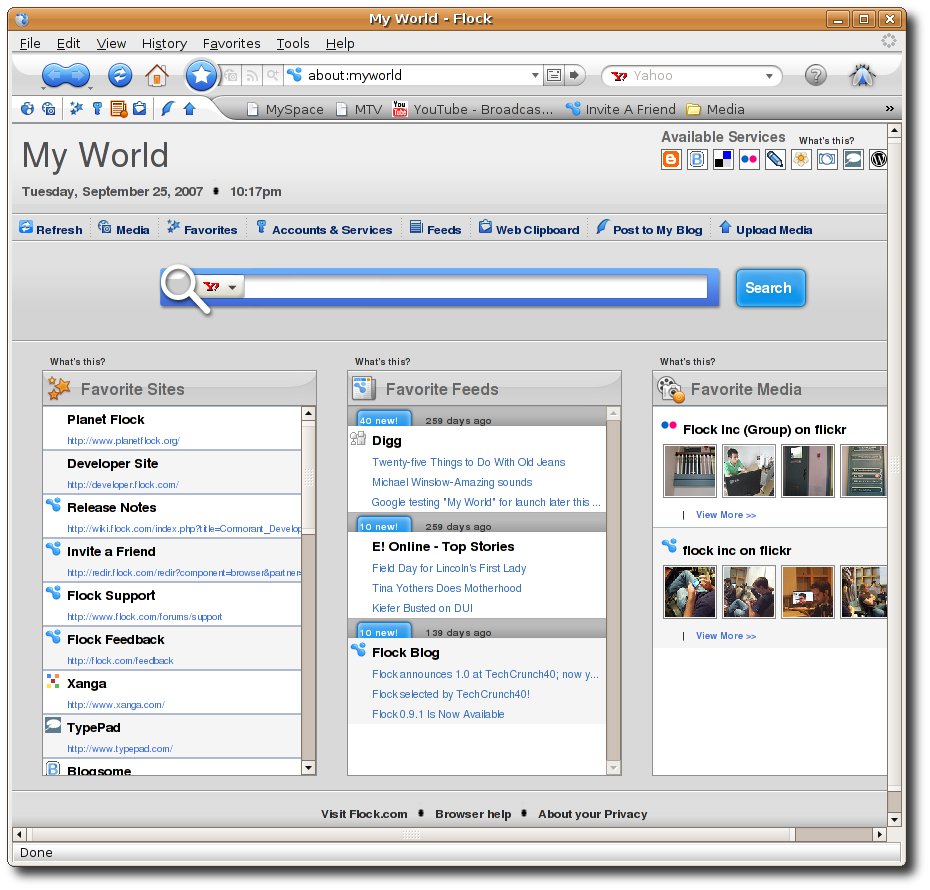Select the del.icio.us service icon
This screenshot has width=930, height=890.
tap(723, 160)
